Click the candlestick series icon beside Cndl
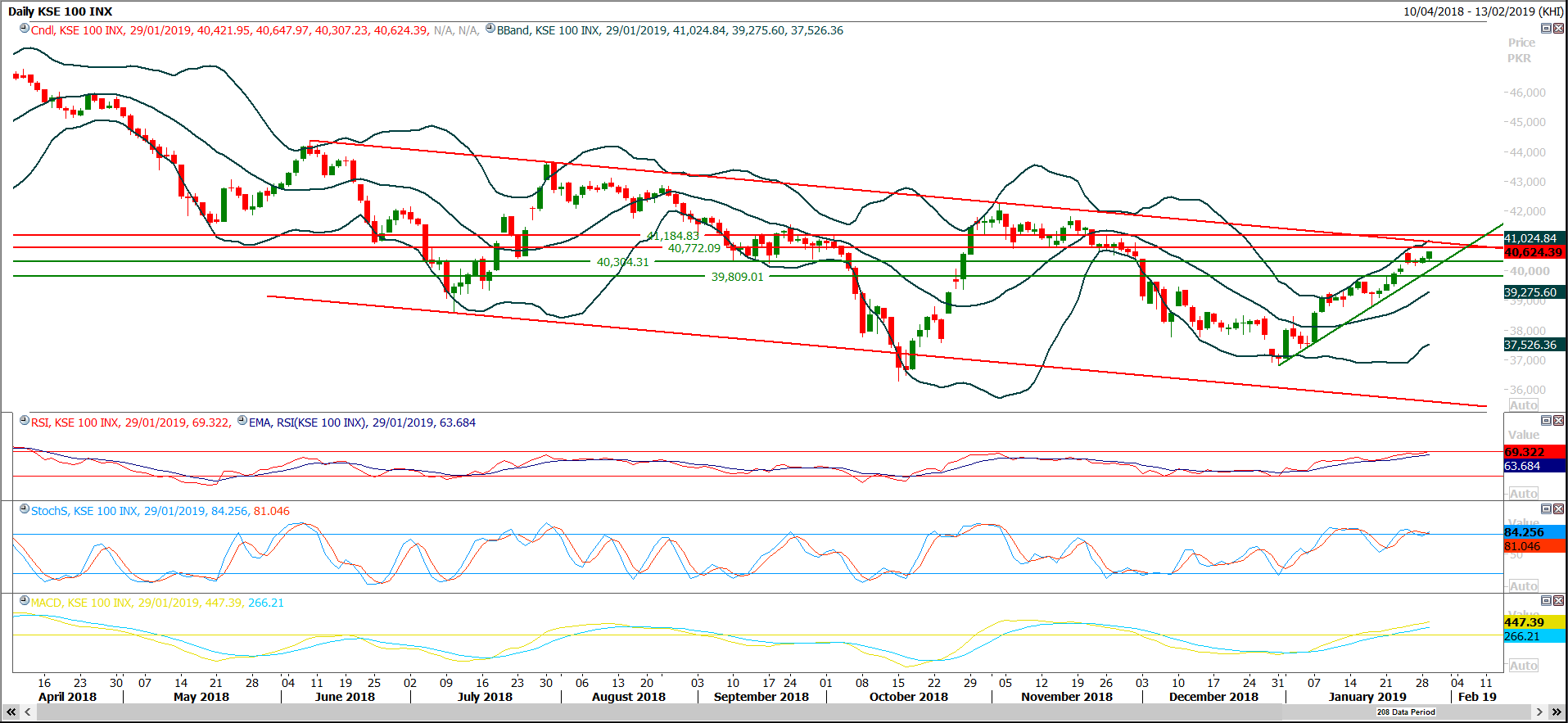 pos(25,29)
